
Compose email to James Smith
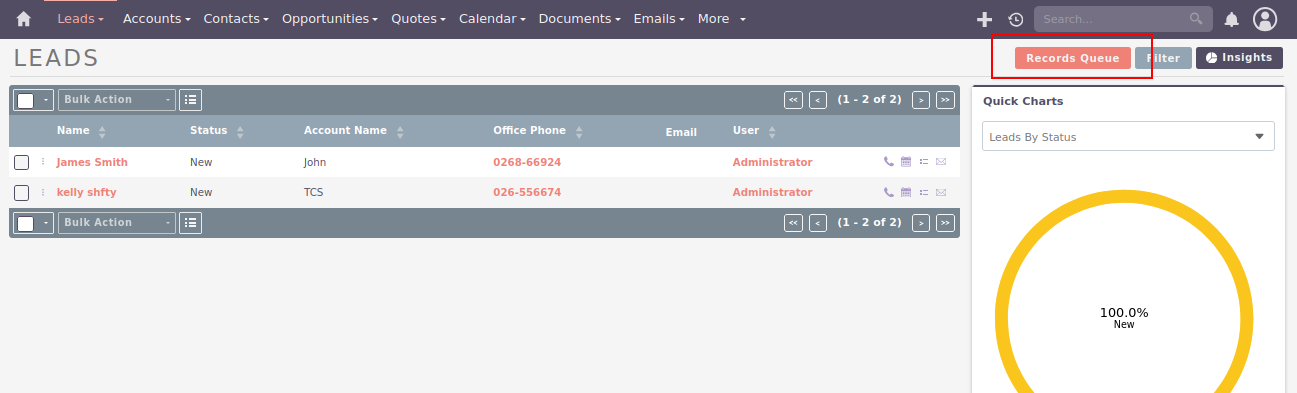click(x=941, y=162)
